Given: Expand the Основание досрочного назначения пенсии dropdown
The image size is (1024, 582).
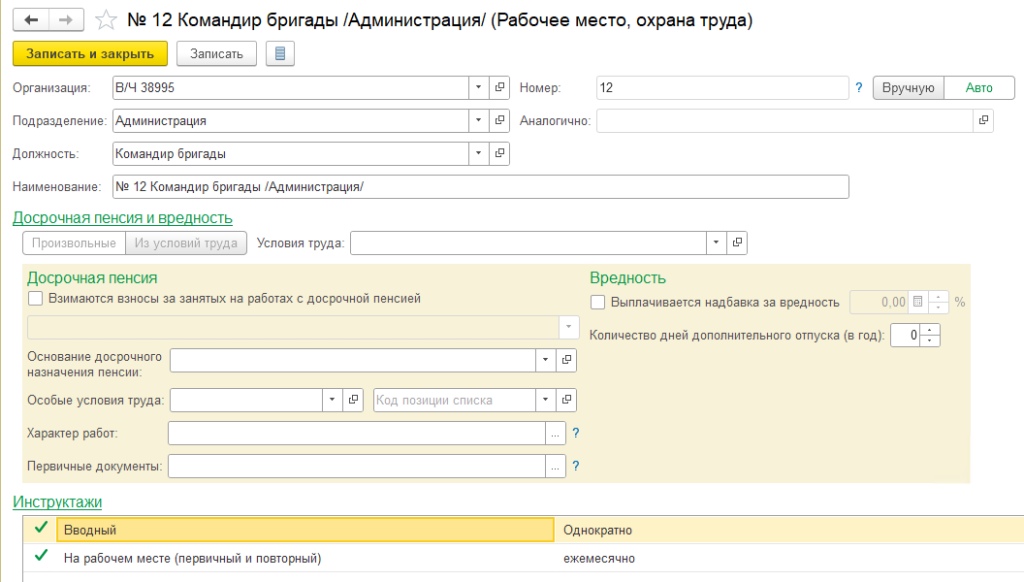Looking at the screenshot, I should tap(545, 360).
